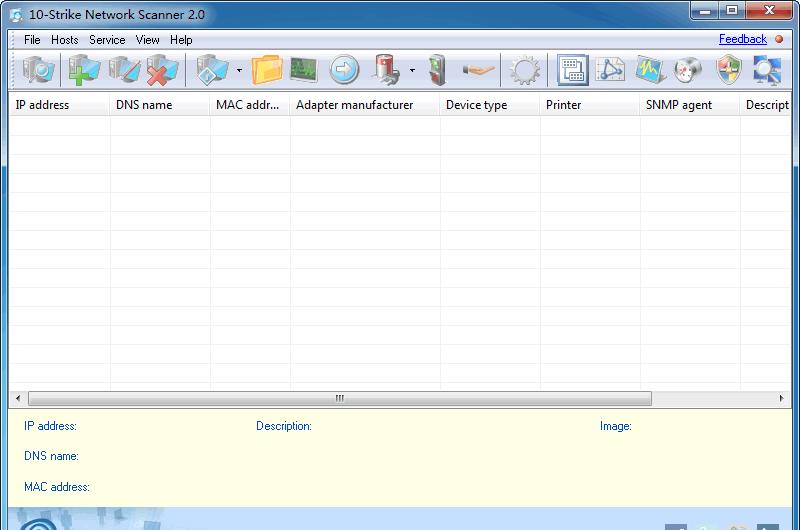
Task: Click the MAC addr... column header
Action: 250,105
